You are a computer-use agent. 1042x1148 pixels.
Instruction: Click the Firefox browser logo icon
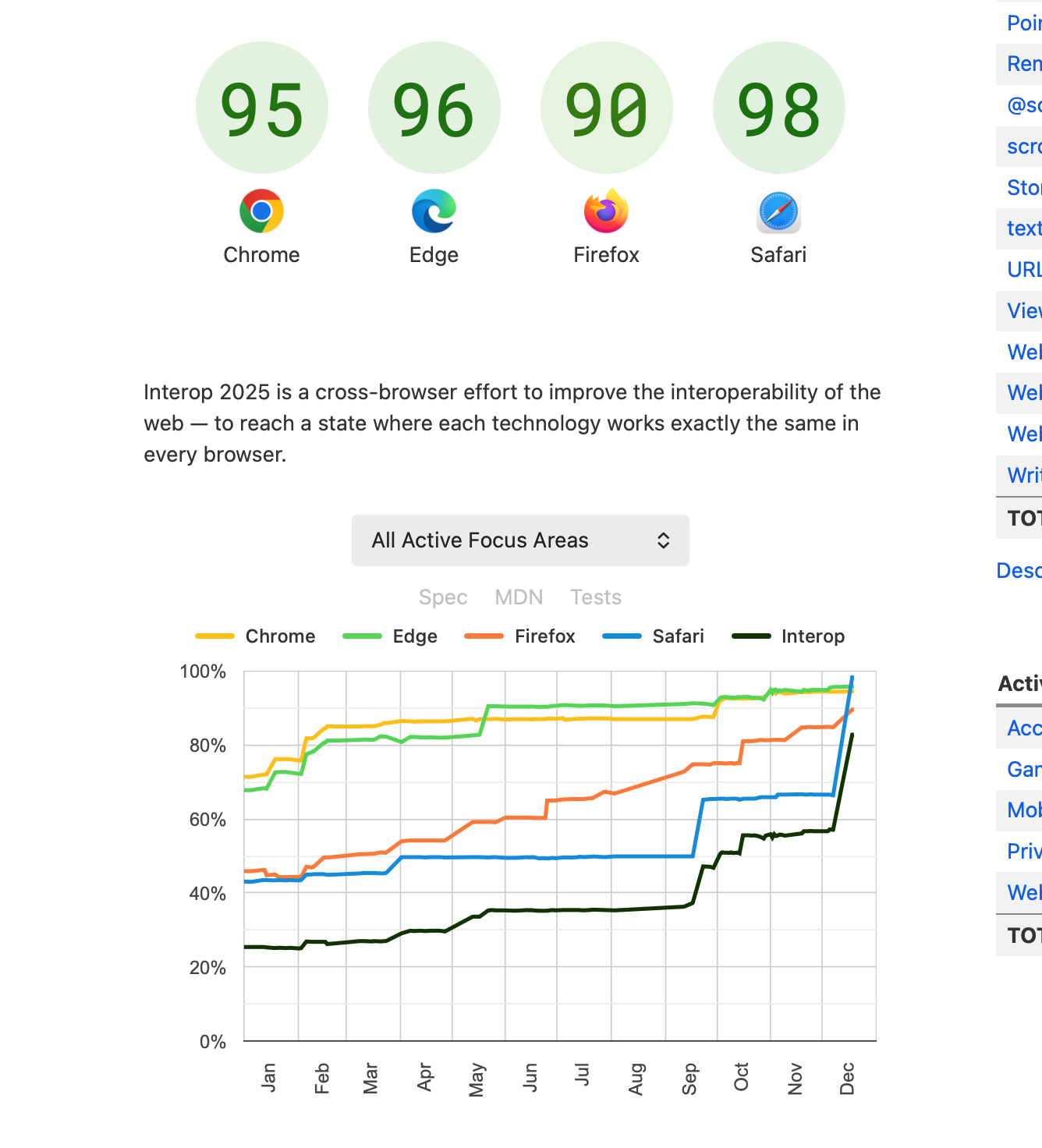[x=606, y=211]
